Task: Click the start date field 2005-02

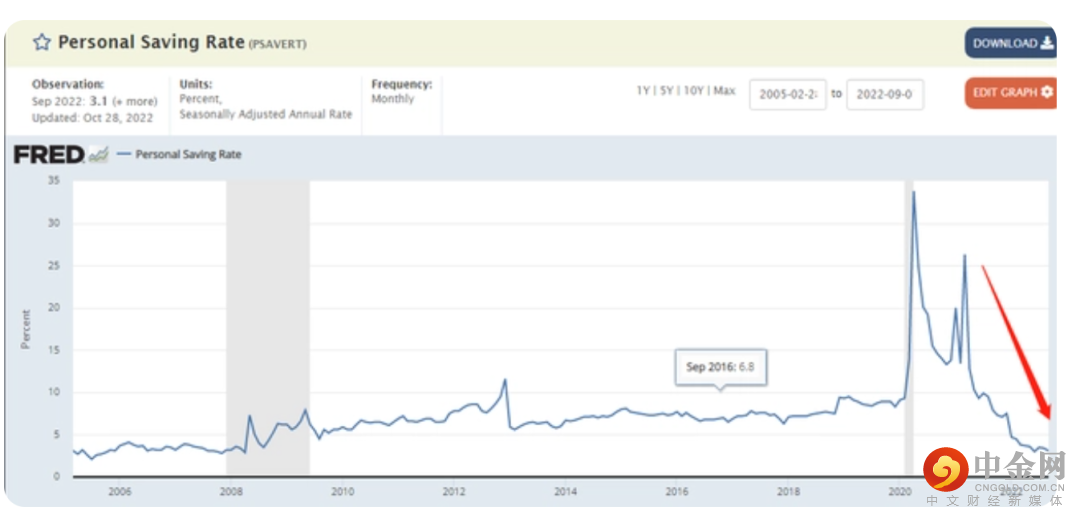Action: 788,94
